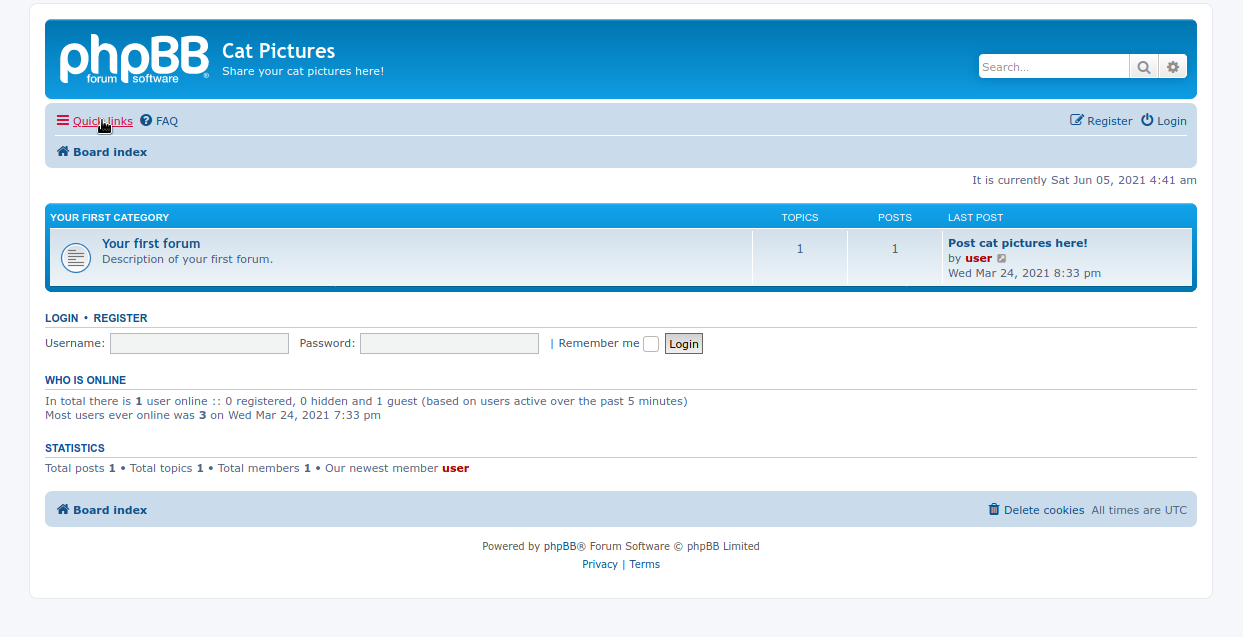Click the home icon in top breadcrumb
The image size is (1243, 637).
(x=63, y=152)
